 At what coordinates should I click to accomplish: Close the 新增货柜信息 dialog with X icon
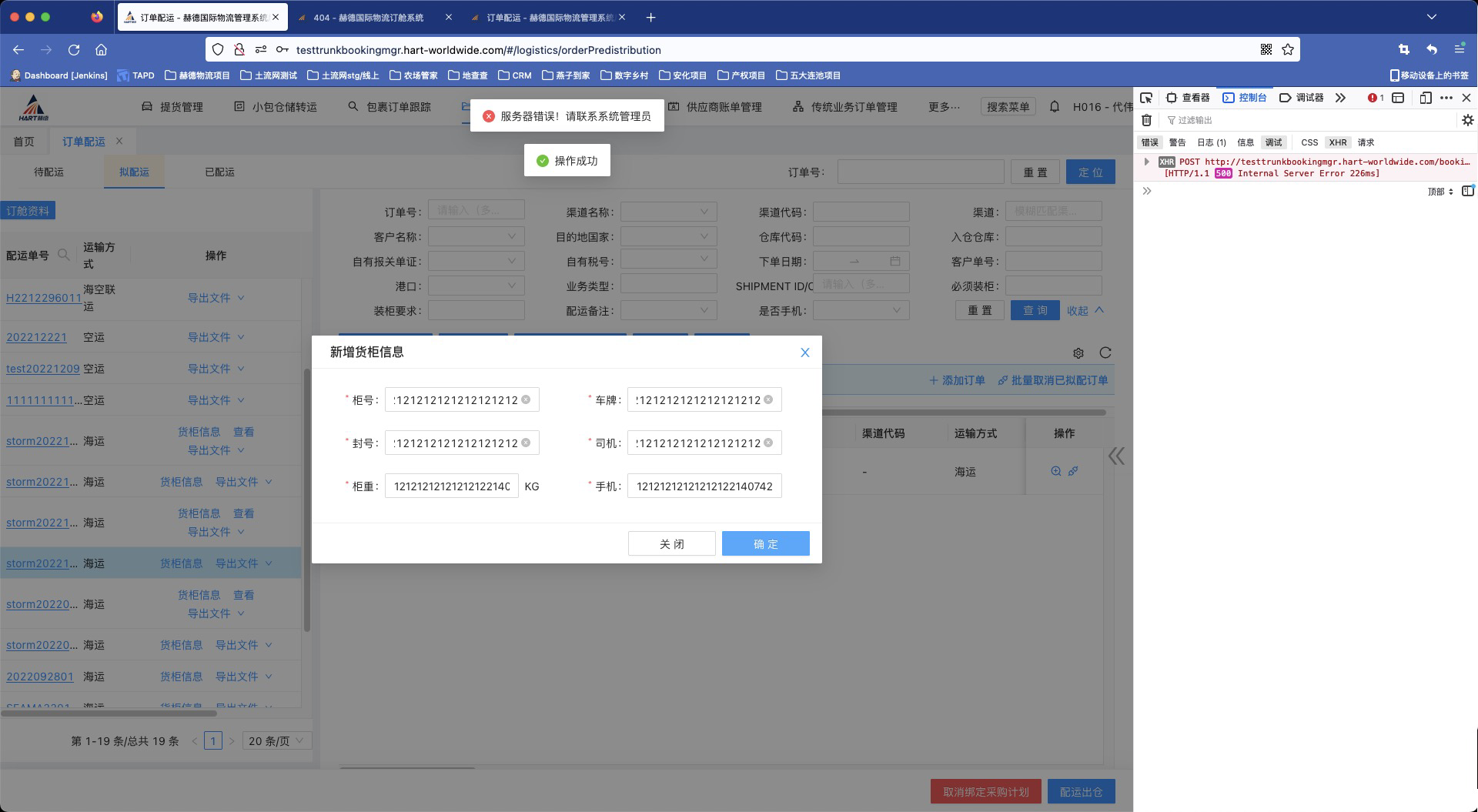(804, 353)
